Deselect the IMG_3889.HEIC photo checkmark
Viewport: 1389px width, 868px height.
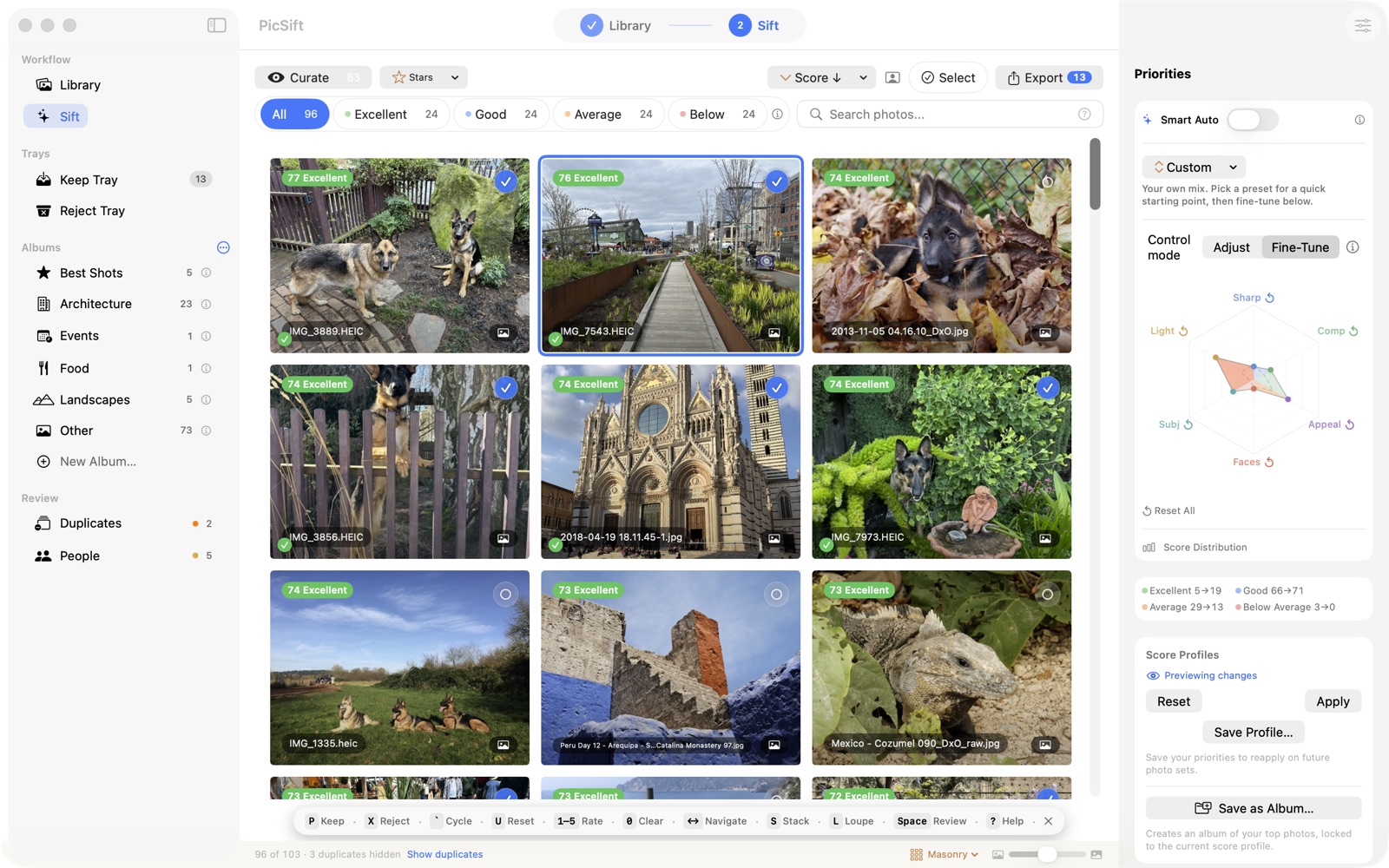click(x=505, y=181)
